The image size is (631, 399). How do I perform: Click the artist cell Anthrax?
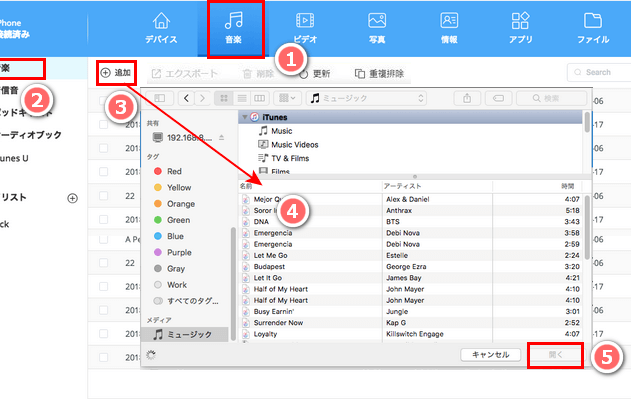399,211
